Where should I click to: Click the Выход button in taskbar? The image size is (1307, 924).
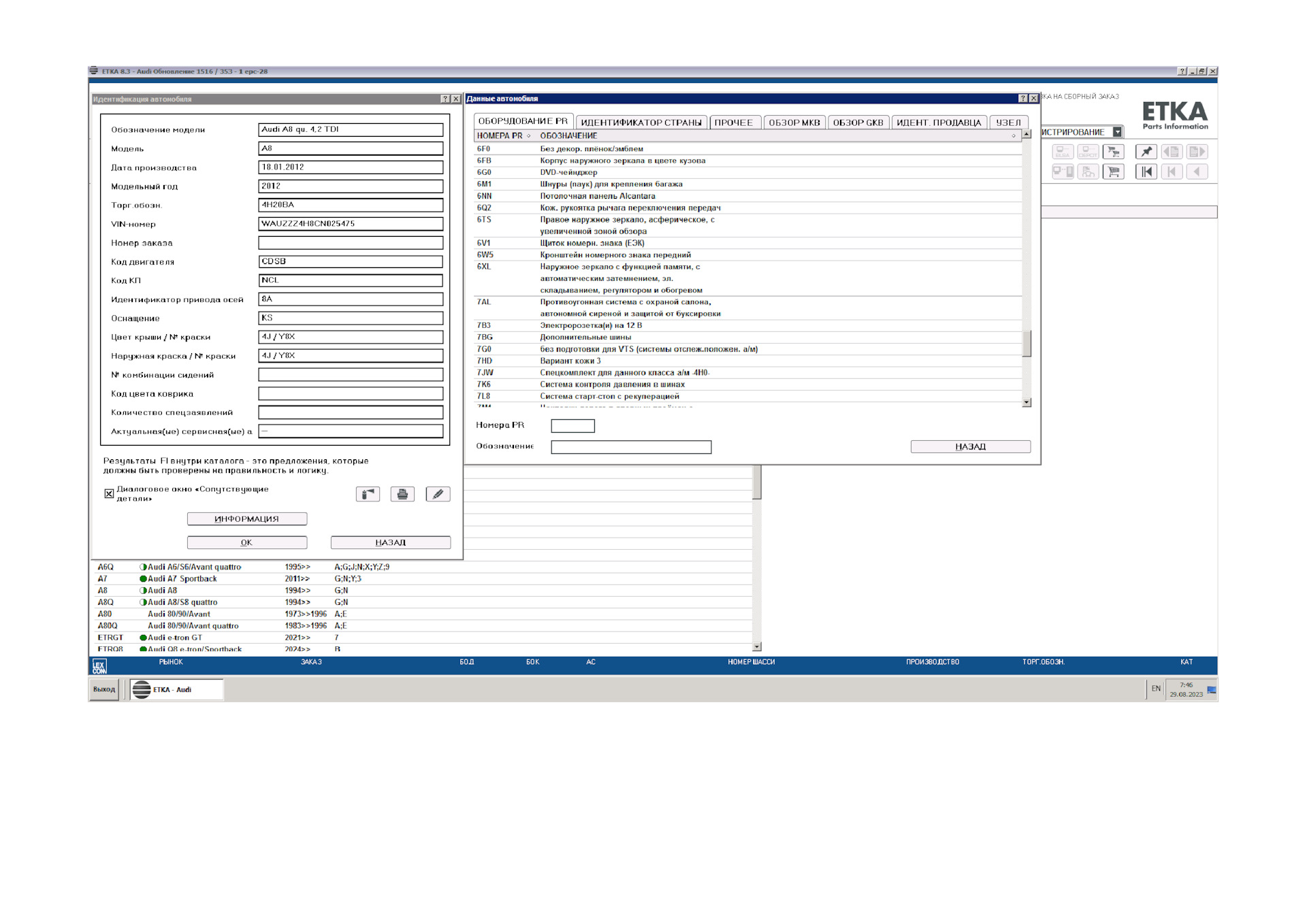click(104, 689)
